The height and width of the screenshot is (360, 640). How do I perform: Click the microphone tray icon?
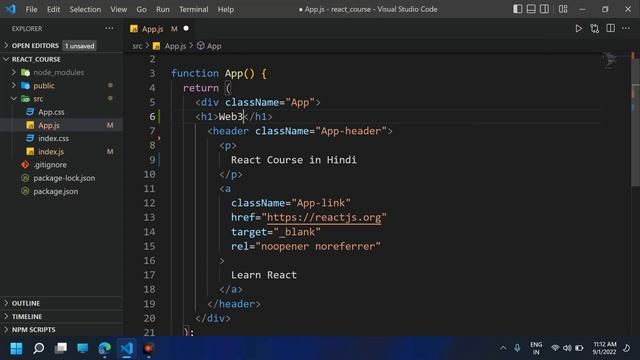click(x=517, y=348)
